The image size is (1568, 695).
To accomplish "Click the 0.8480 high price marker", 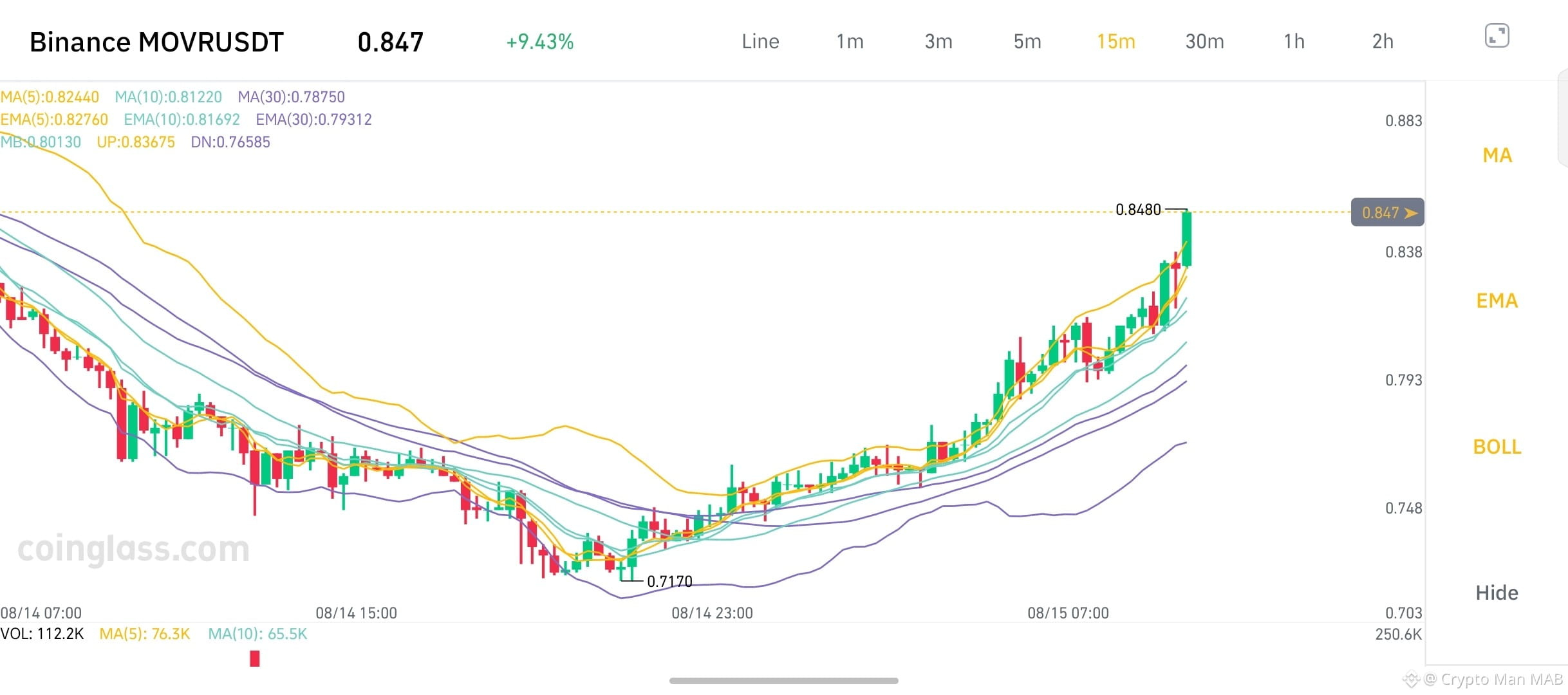I will pyautogui.click(x=1138, y=210).
